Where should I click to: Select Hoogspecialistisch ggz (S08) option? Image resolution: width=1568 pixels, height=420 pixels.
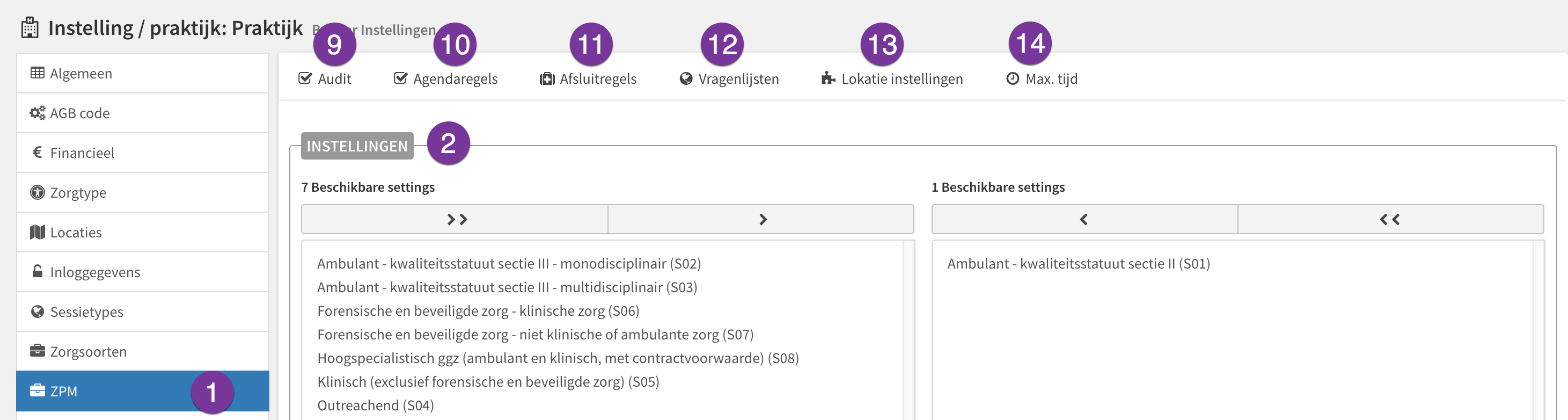click(558, 358)
